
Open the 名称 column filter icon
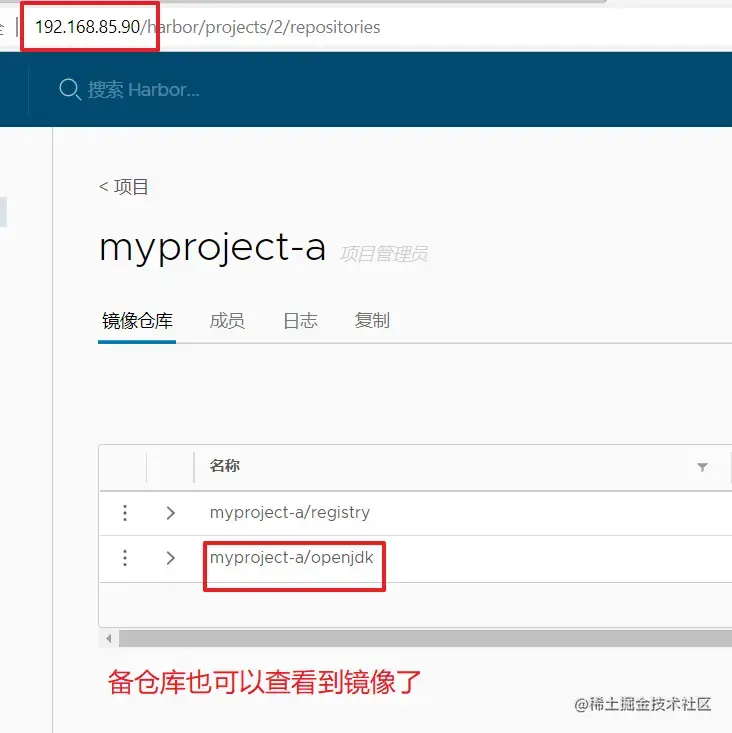[x=702, y=467]
